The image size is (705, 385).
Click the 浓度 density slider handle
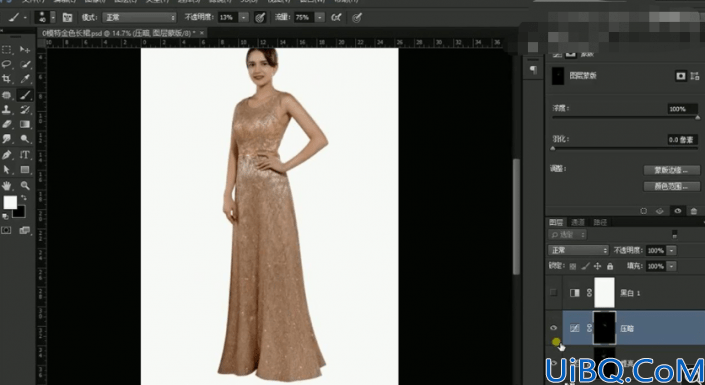pos(697,118)
